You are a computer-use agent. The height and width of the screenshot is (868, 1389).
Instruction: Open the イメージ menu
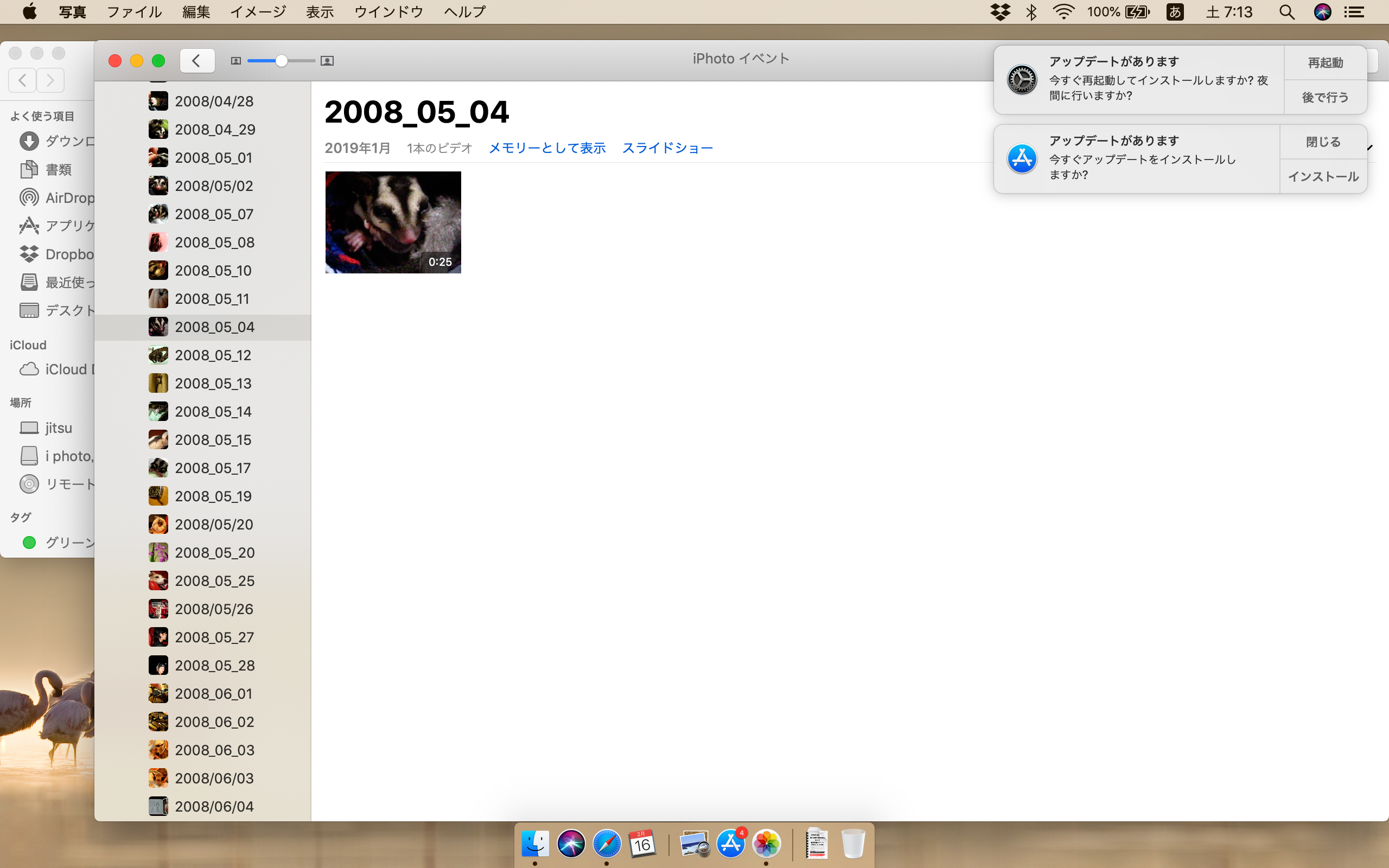[258, 12]
